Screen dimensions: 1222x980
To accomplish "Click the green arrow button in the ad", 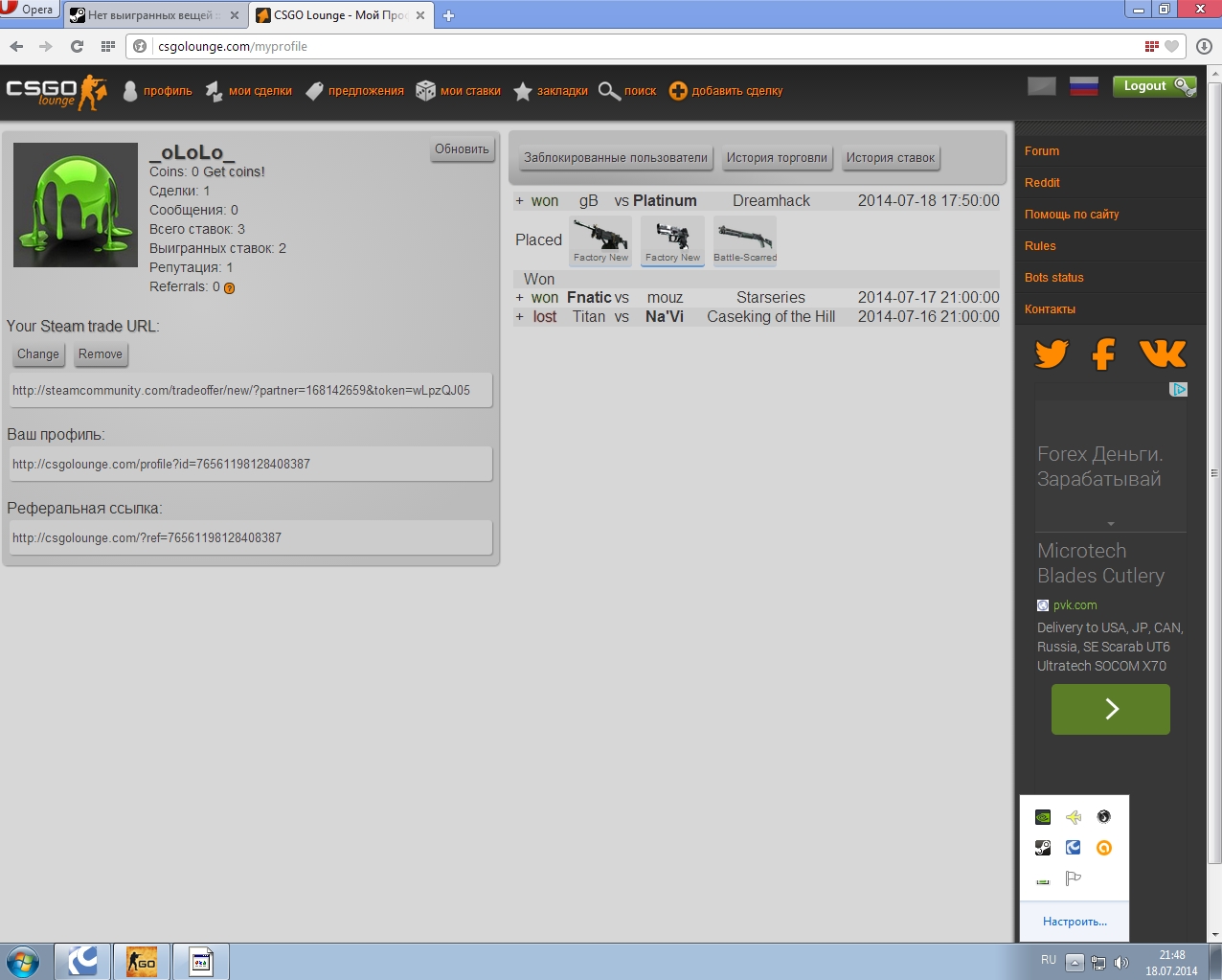I will [x=1111, y=709].
